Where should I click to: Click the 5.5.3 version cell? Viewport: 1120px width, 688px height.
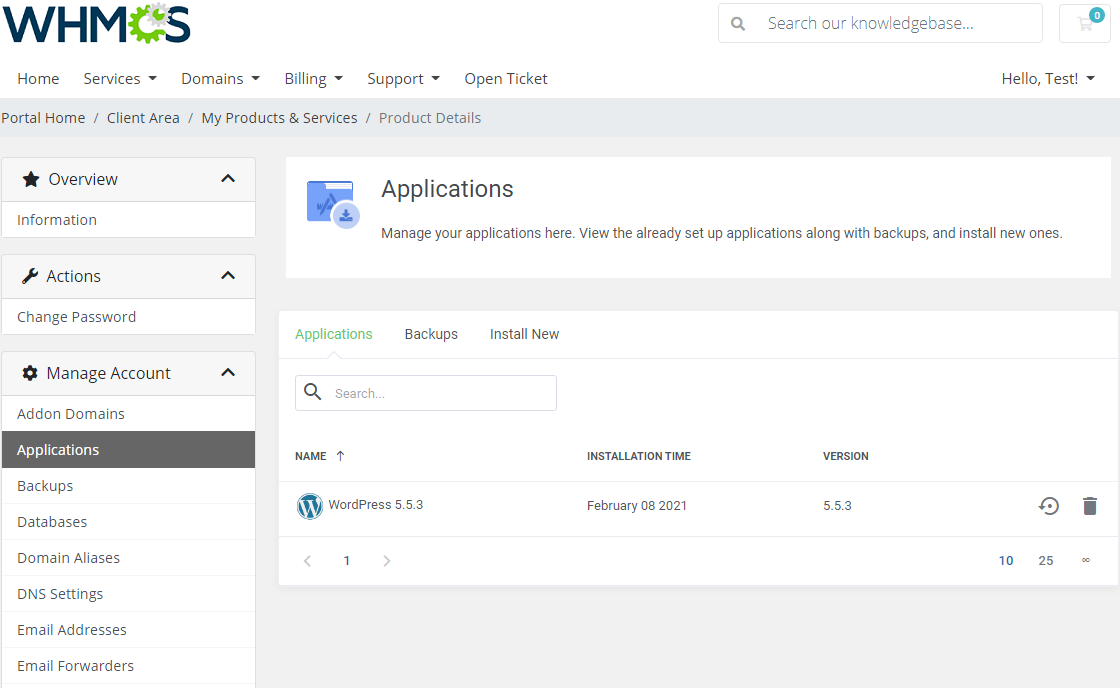tap(837, 506)
